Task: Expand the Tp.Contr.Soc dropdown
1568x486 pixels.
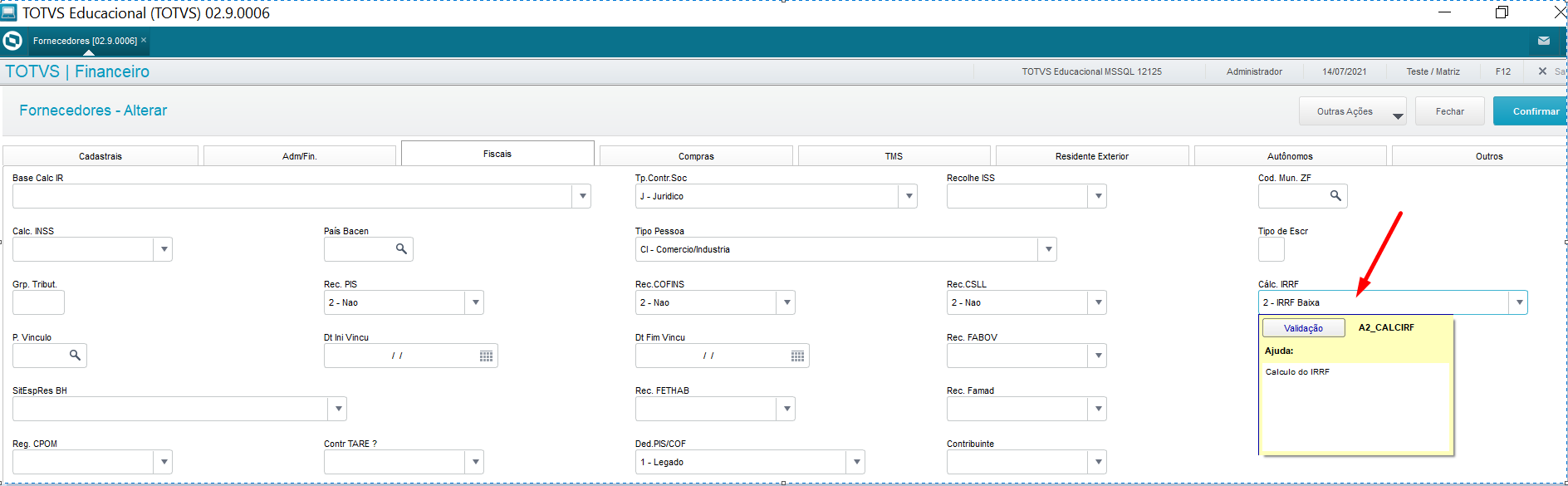Action: [x=909, y=196]
